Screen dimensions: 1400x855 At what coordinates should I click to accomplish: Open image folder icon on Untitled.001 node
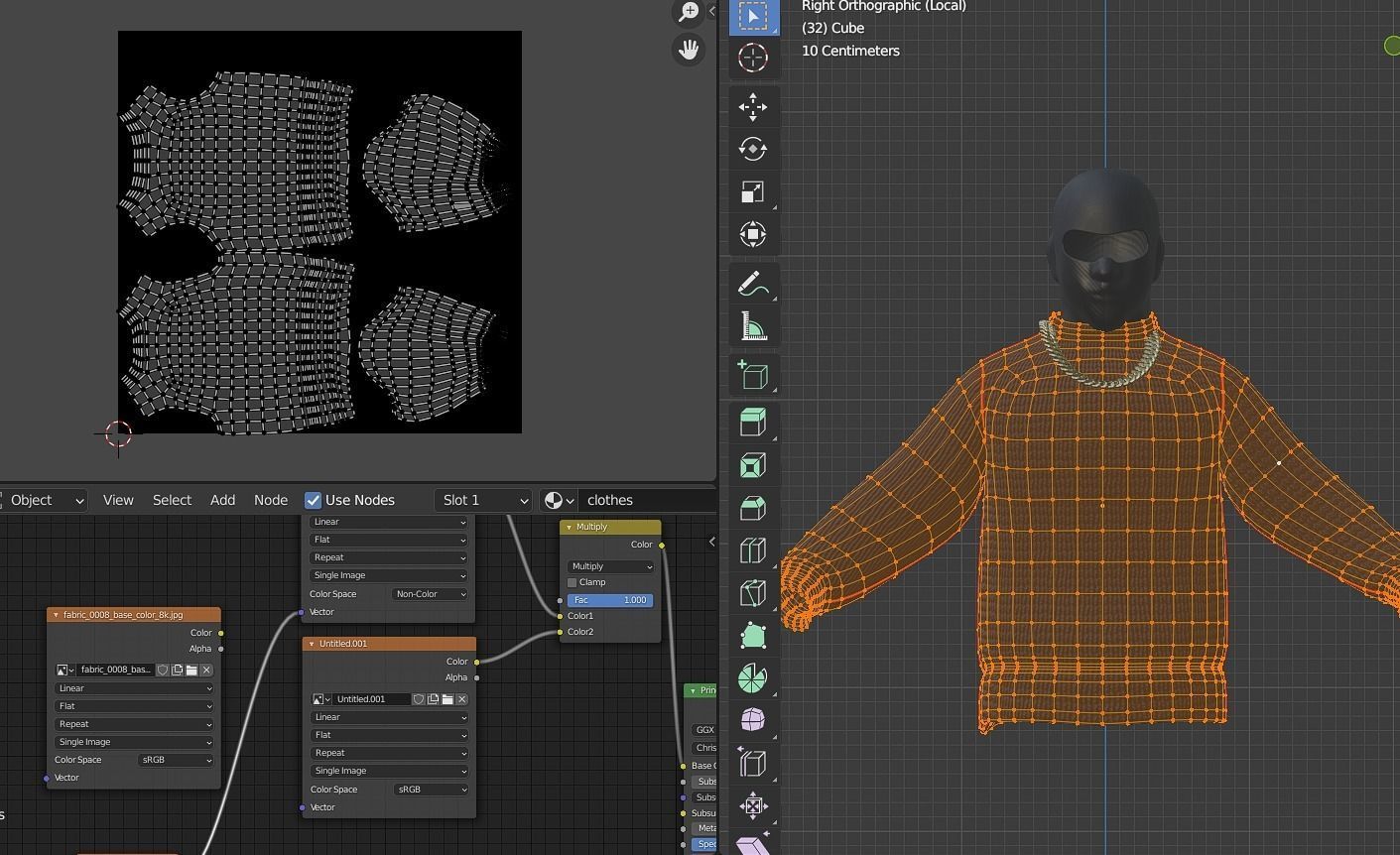pyautogui.click(x=447, y=699)
